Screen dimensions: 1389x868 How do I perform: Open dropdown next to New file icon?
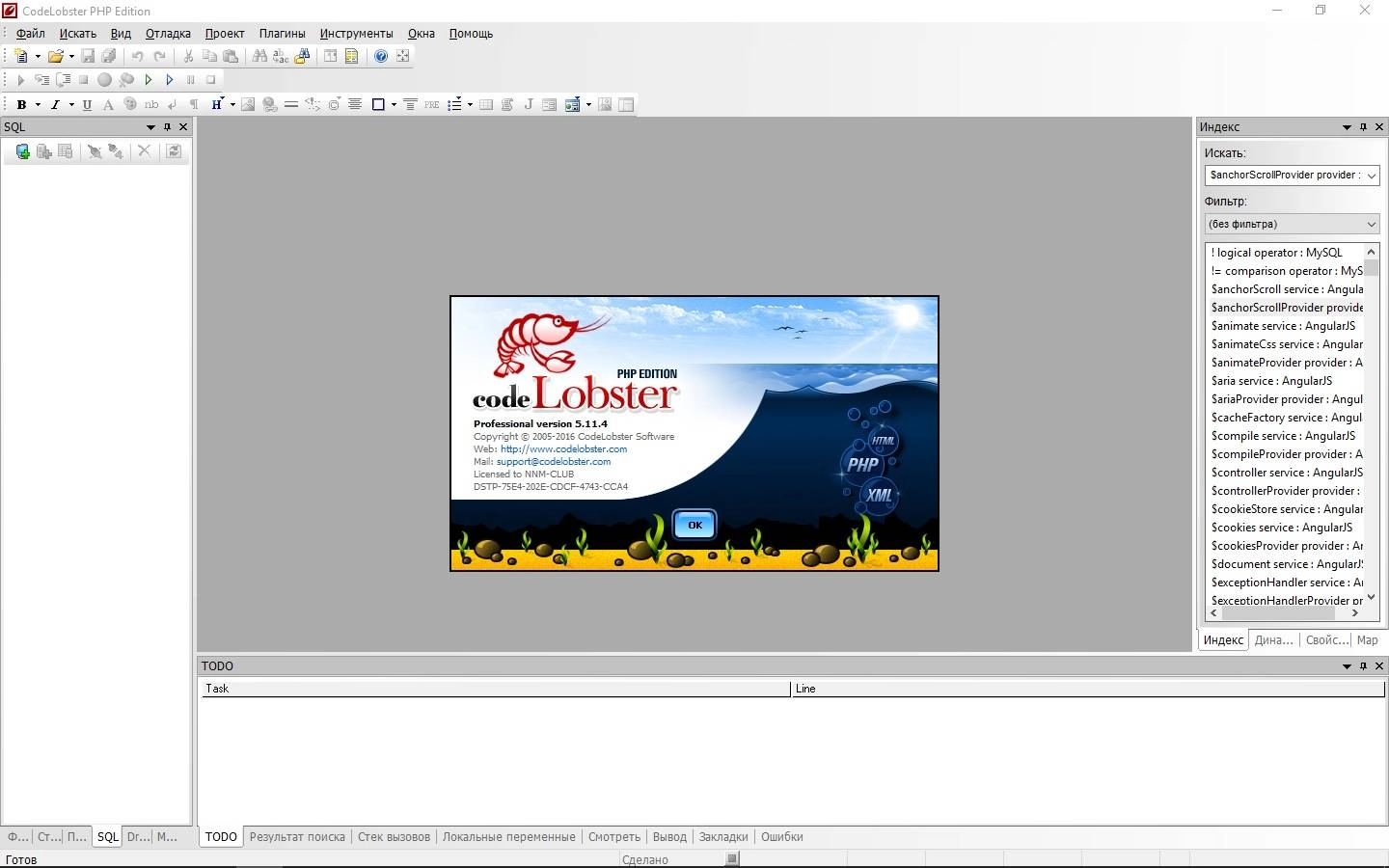[x=38, y=56]
